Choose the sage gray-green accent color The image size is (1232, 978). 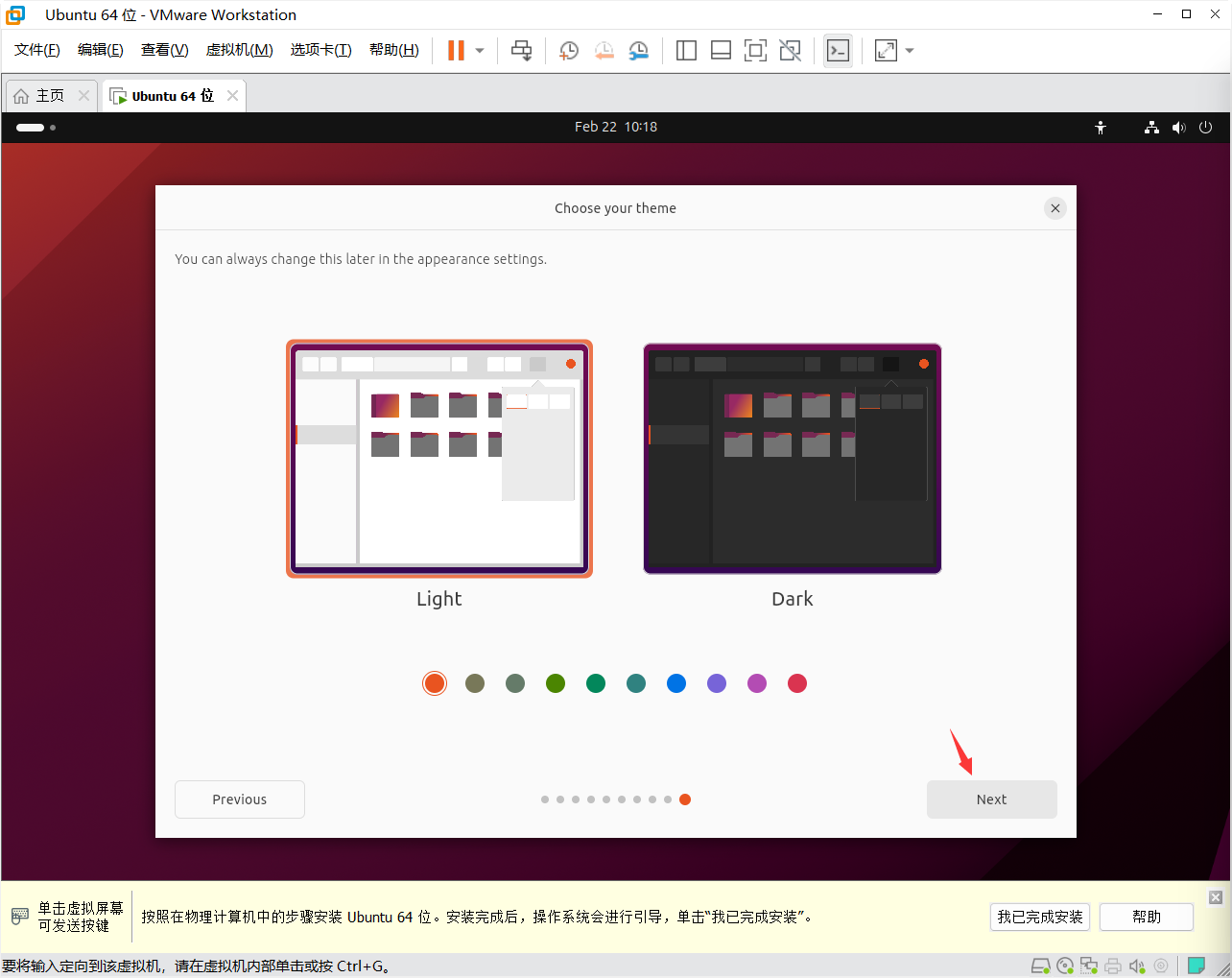click(515, 683)
